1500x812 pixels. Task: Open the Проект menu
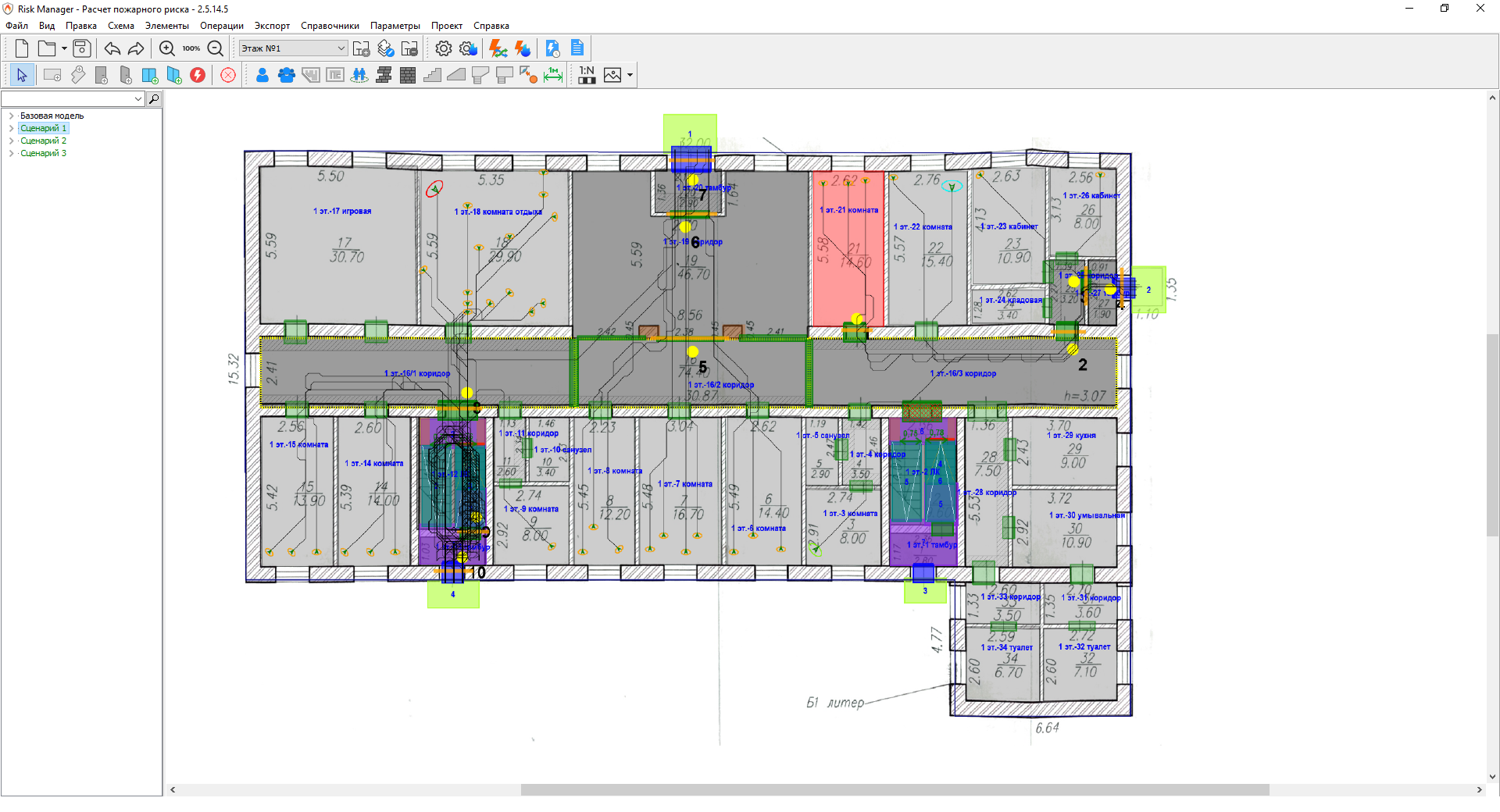(447, 26)
